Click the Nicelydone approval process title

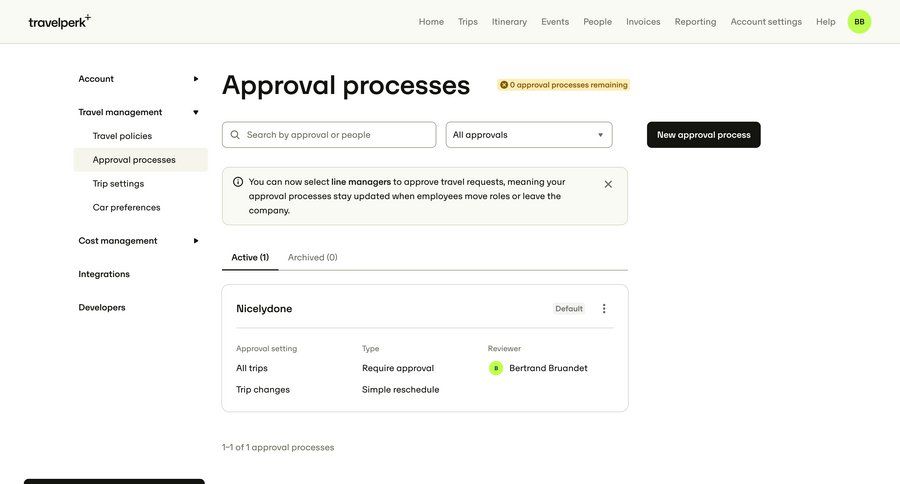pyautogui.click(x=264, y=309)
